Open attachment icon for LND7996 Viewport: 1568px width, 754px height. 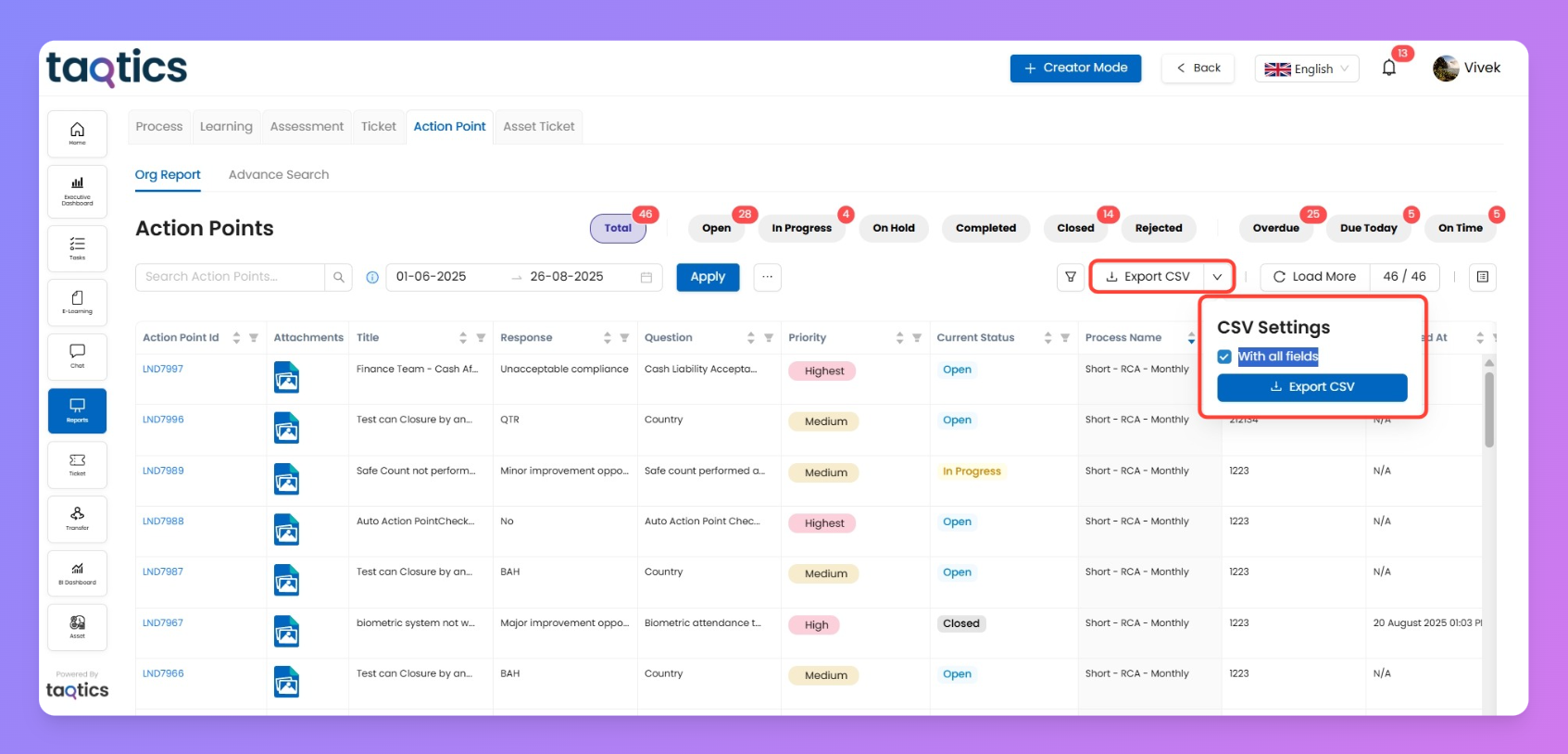tap(287, 429)
